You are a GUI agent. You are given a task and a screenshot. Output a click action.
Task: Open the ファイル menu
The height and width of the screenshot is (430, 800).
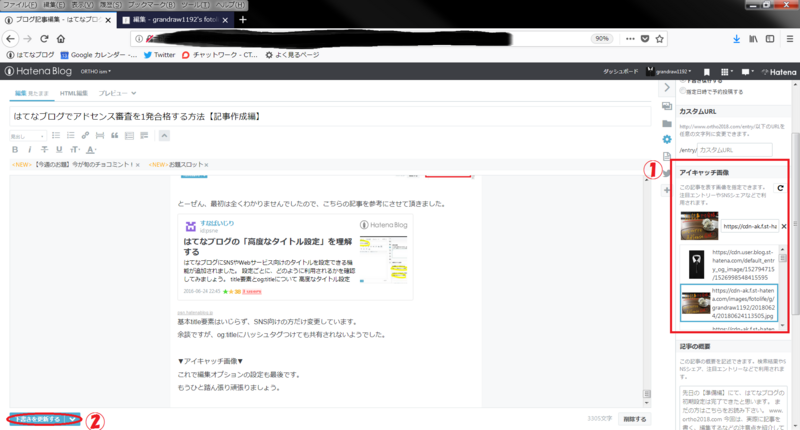[20, 5]
